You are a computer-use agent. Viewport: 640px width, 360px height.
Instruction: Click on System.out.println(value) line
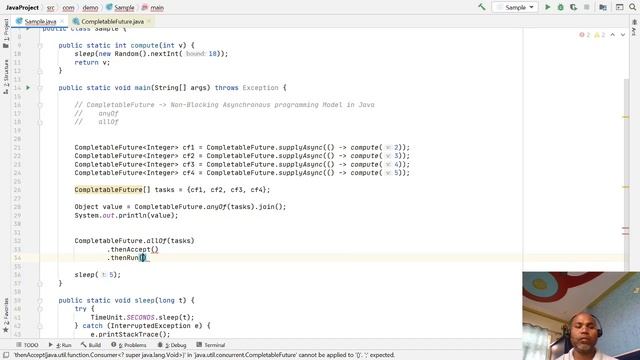126,215
